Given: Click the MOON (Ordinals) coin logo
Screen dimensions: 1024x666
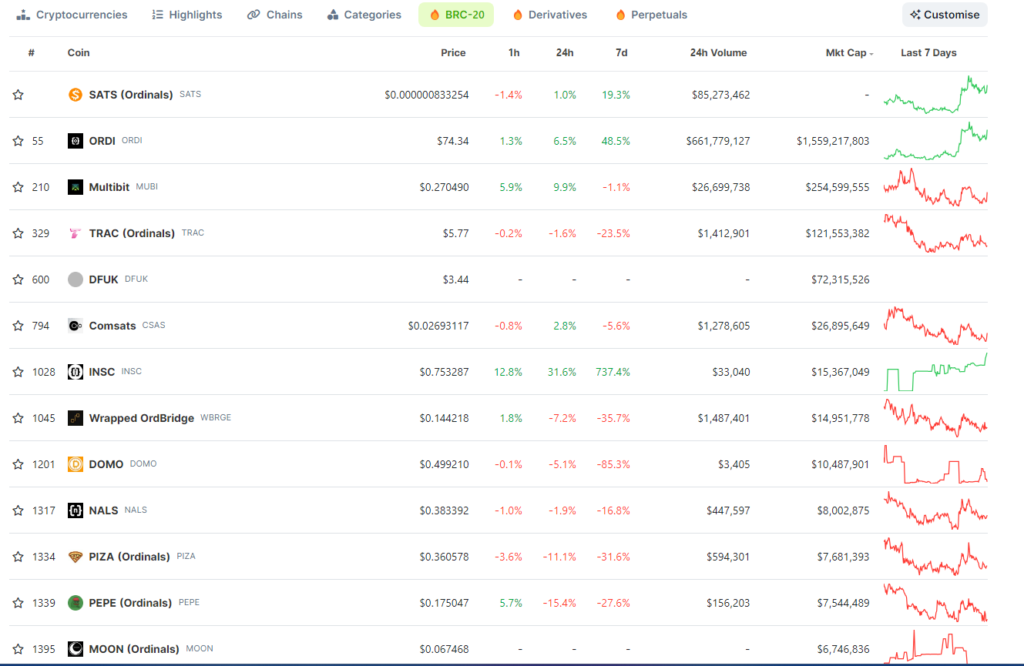Looking at the screenshot, I should 75,649.
